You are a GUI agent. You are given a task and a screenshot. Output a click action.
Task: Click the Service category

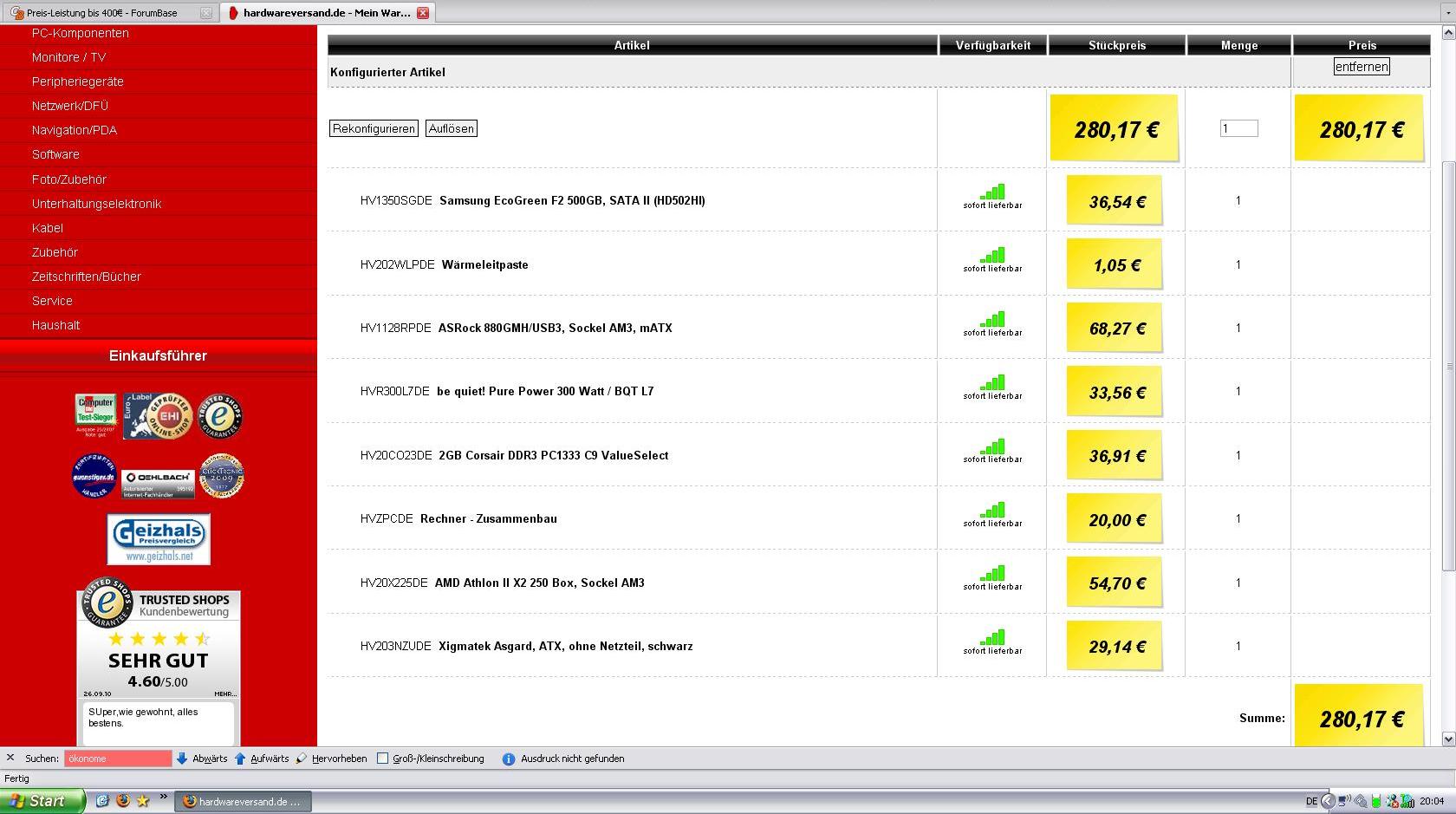coord(52,301)
